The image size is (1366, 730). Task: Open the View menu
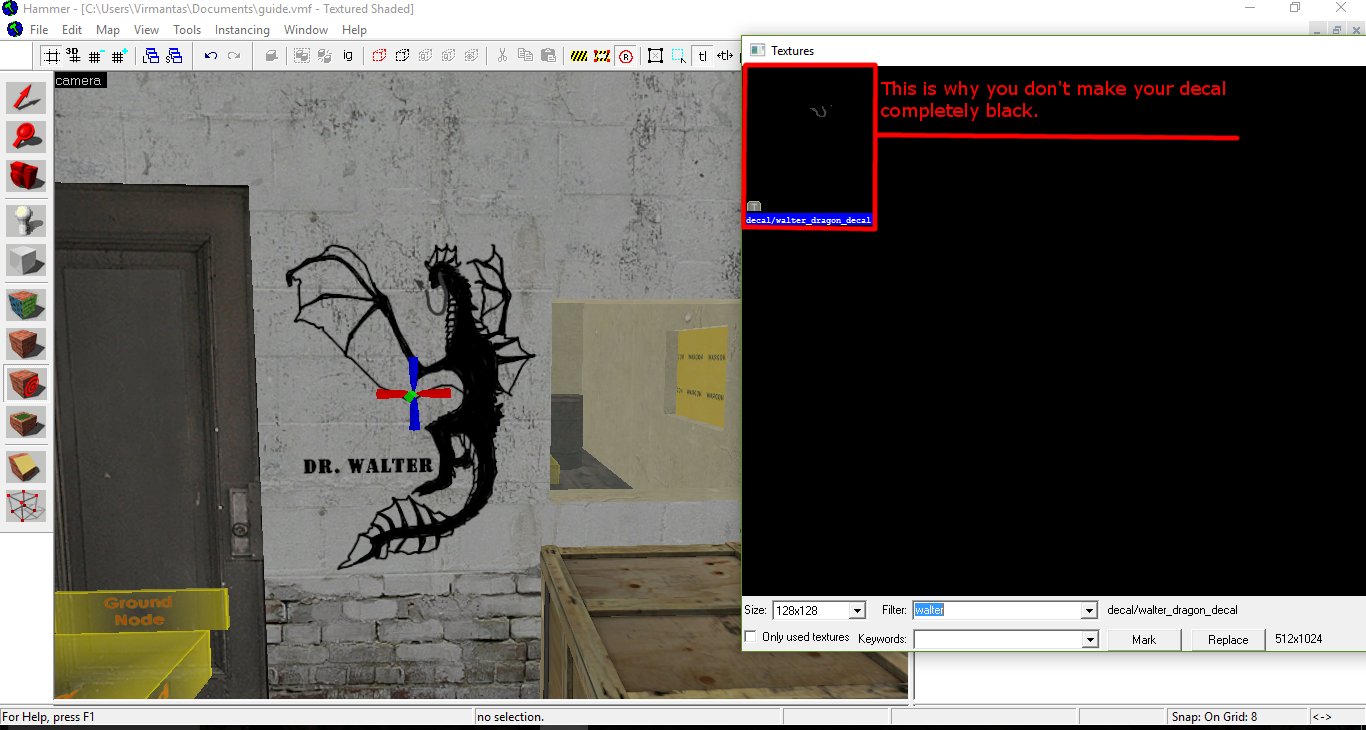[147, 30]
